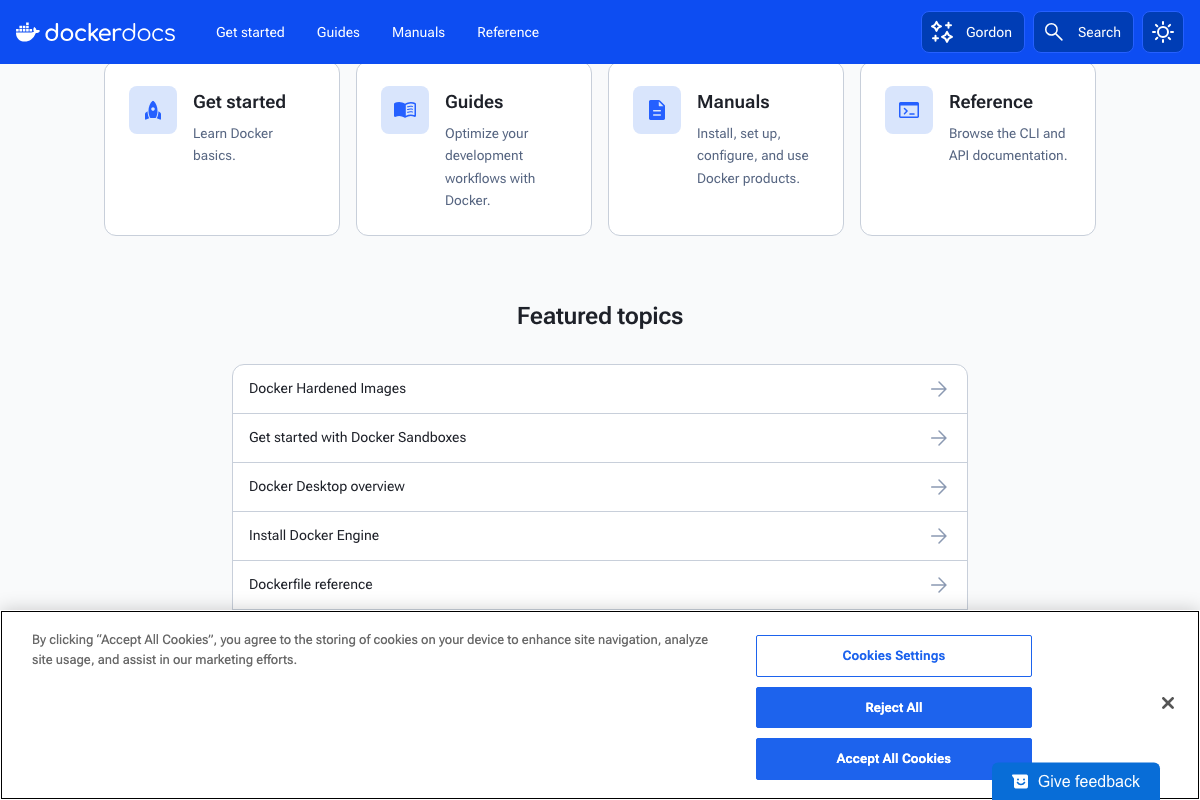Select Guides in the top navigation
This screenshot has height=800, width=1200.
337,31
